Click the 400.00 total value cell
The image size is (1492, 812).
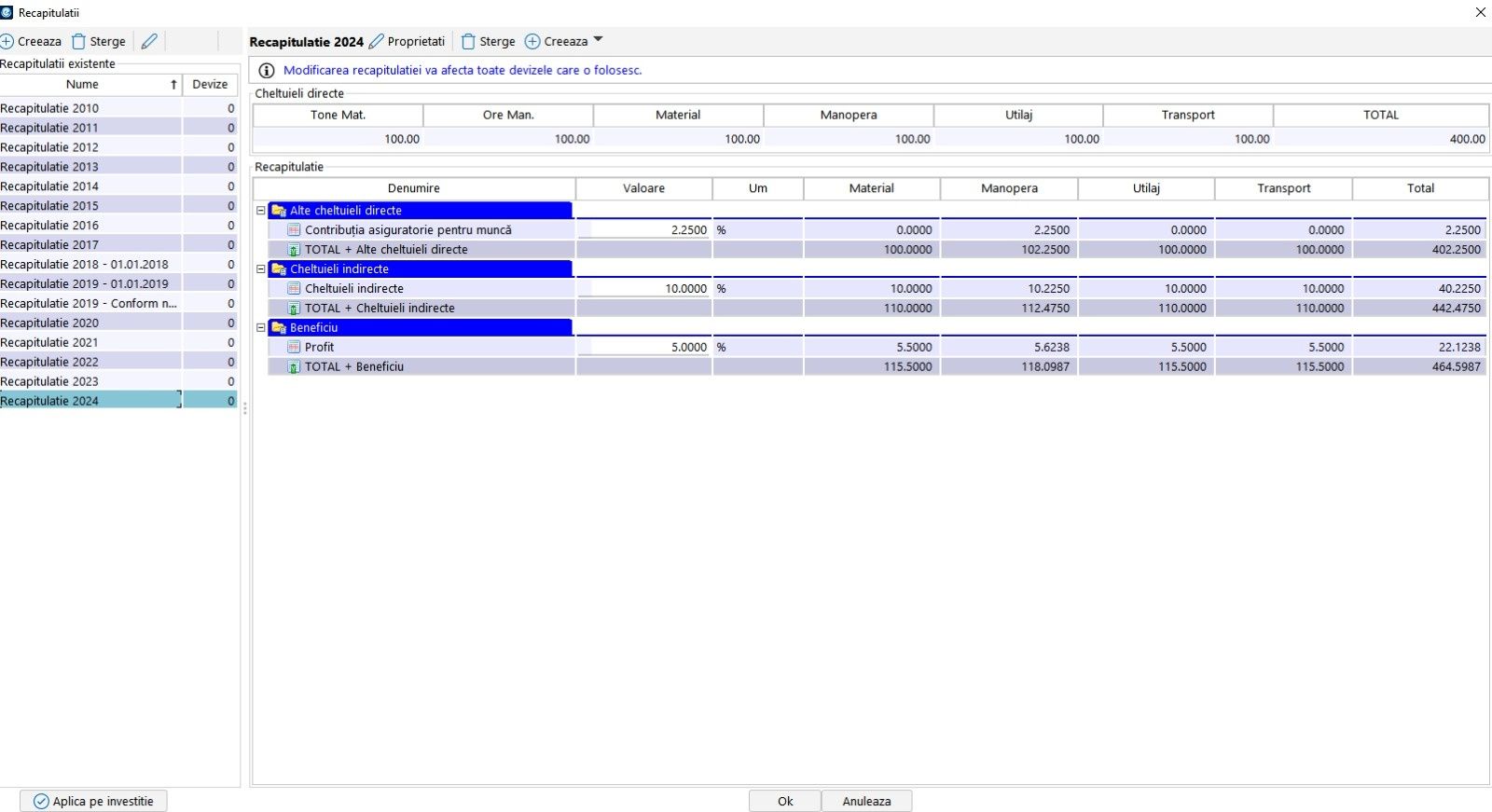point(1381,139)
